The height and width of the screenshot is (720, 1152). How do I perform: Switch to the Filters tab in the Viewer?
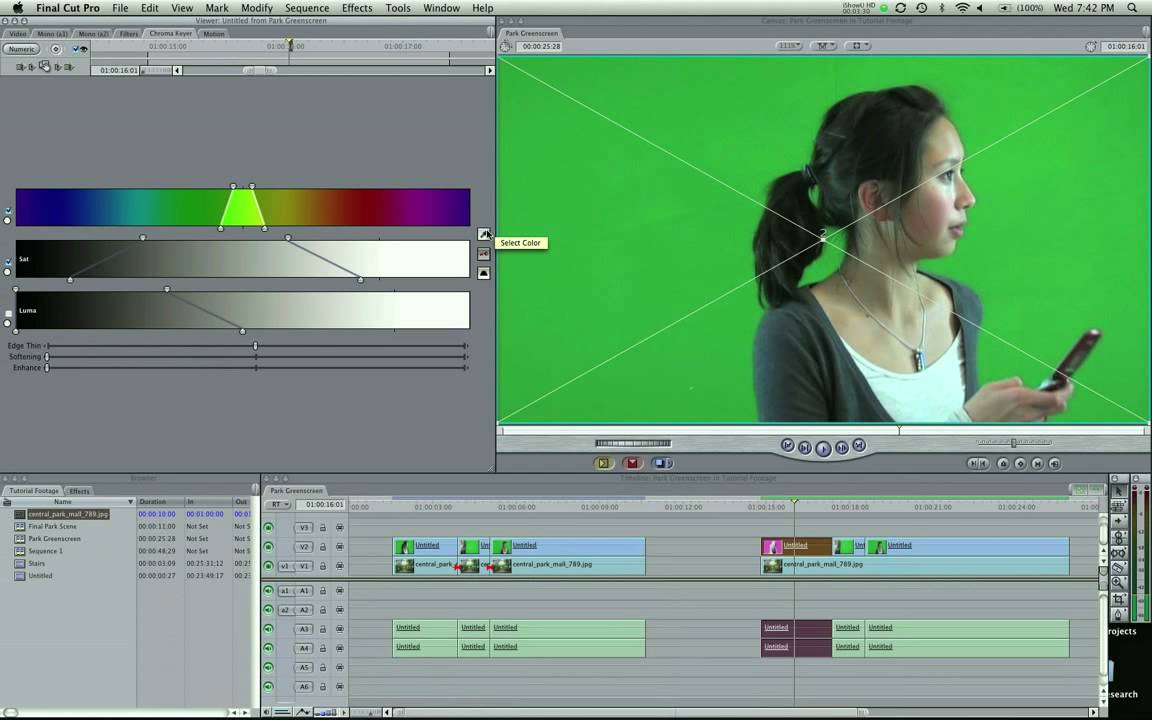tap(129, 34)
